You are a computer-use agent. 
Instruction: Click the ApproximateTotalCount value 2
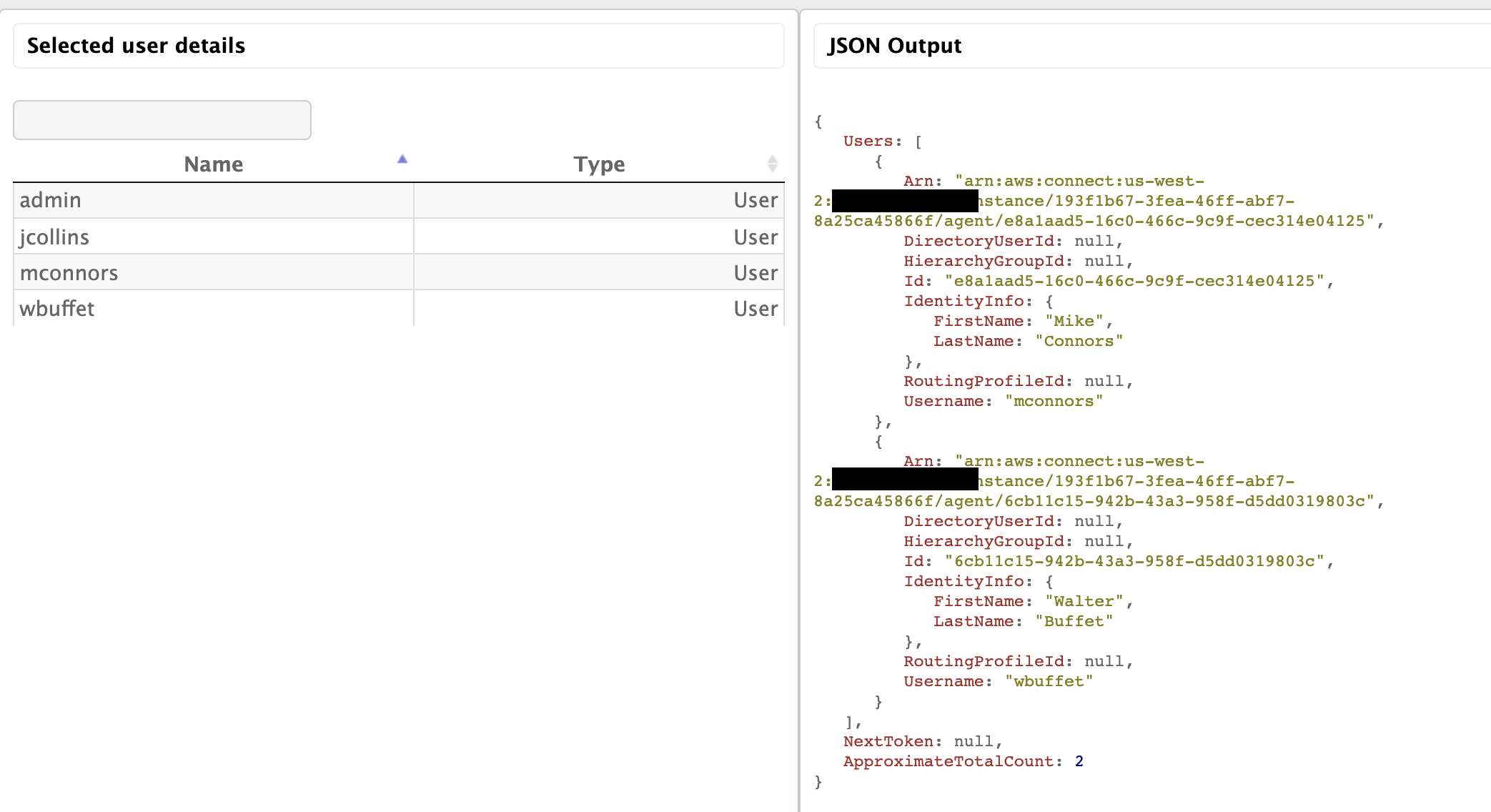pos(1079,761)
